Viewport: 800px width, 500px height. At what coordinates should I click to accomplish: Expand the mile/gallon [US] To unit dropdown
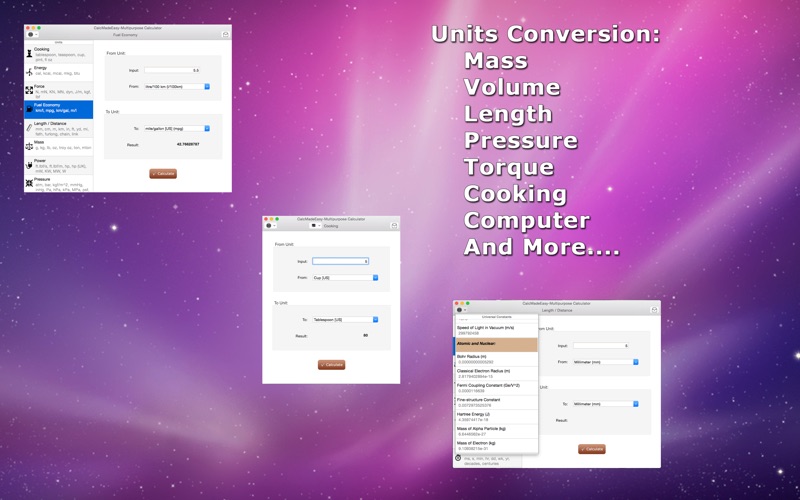tap(207, 128)
